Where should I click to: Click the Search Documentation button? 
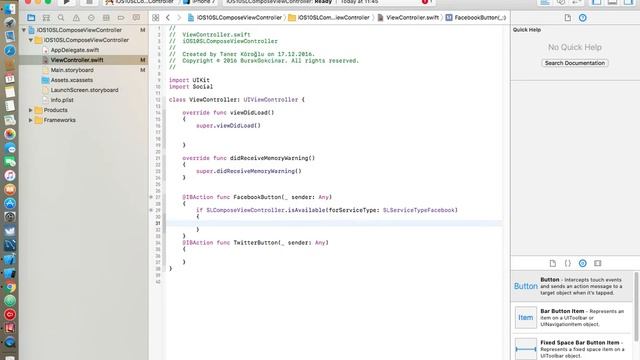[575, 63]
